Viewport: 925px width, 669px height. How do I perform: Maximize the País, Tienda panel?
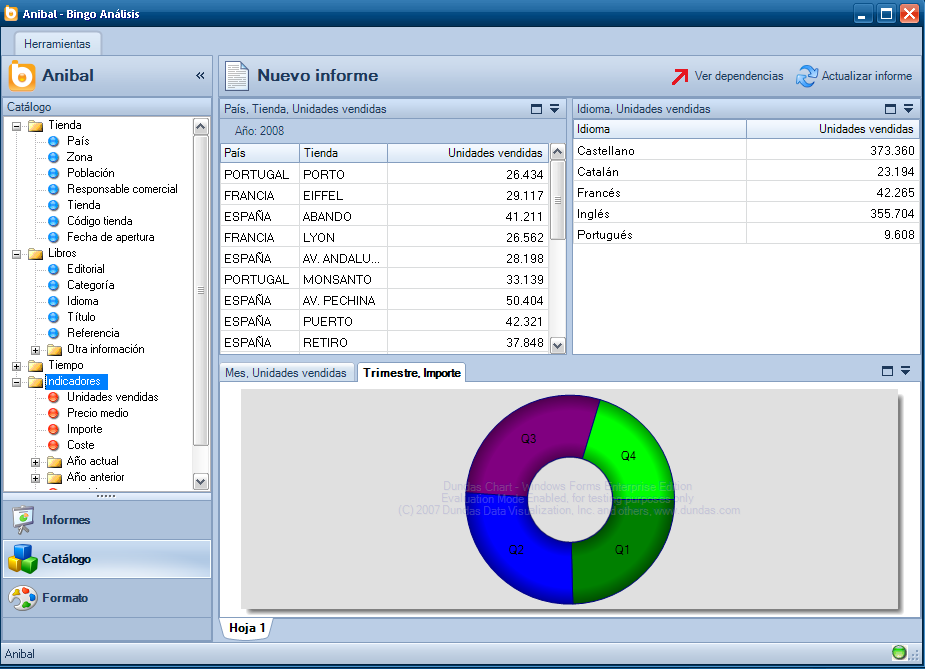[536, 109]
